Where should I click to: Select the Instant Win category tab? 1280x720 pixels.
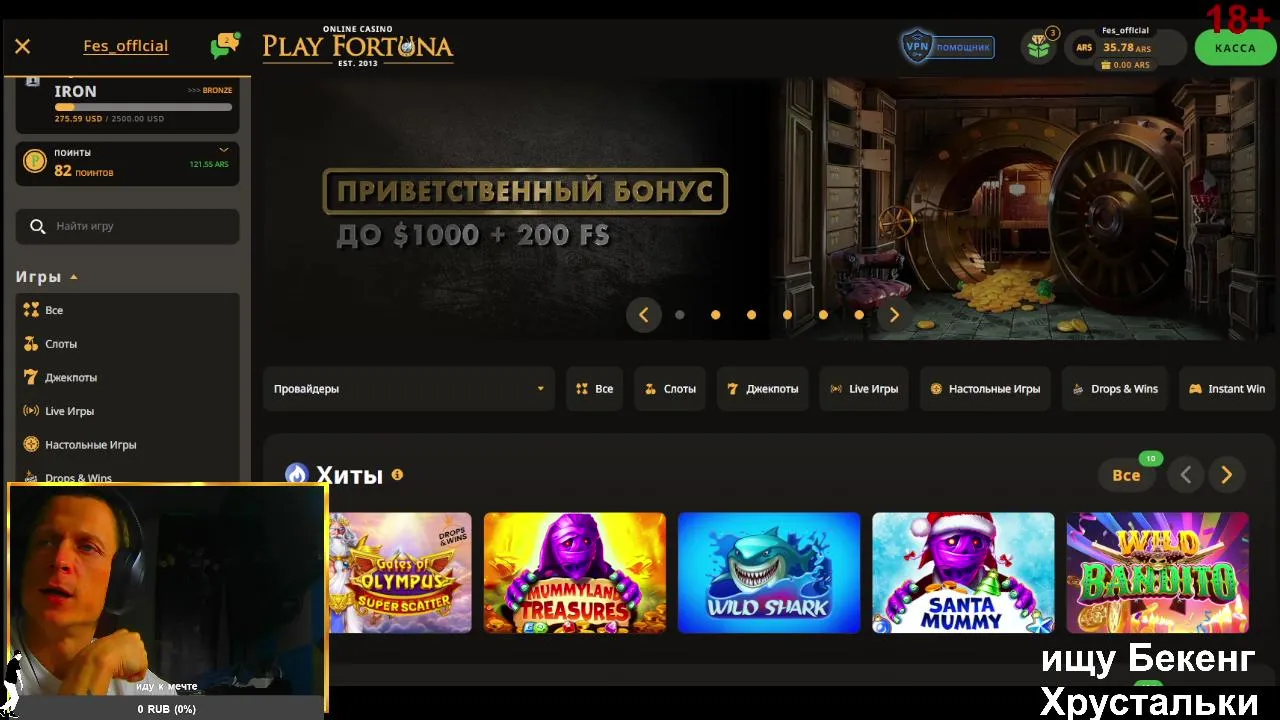pyautogui.click(x=1227, y=389)
